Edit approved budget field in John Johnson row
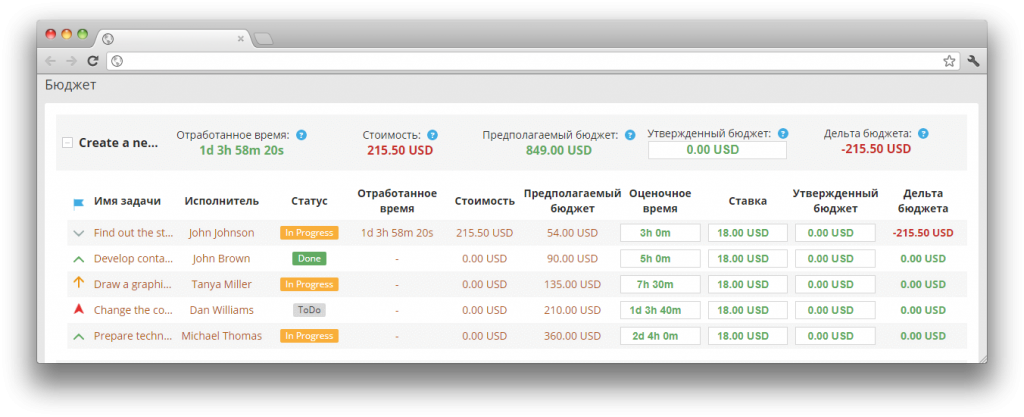This screenshot has width=1024, height=417. pyautogui.click(x=835, y=233)
